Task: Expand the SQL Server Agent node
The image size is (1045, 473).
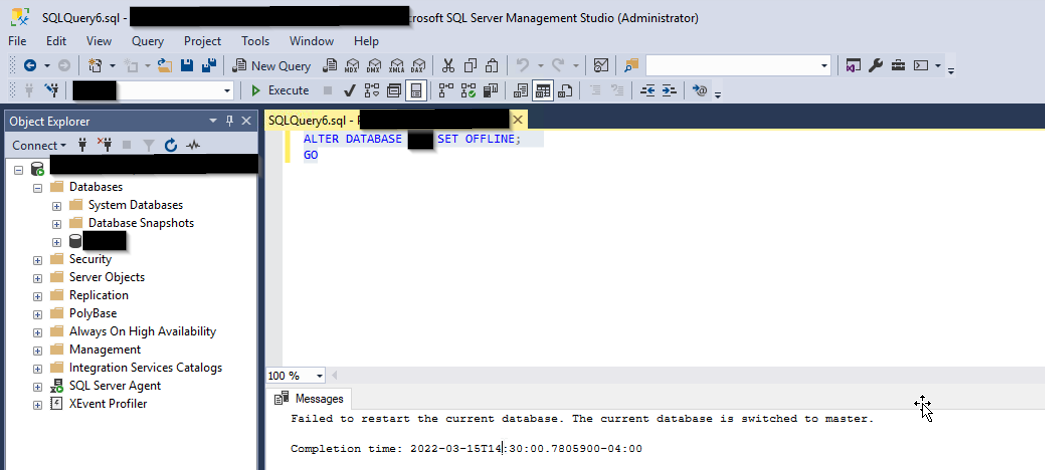Action: point(37,386)
